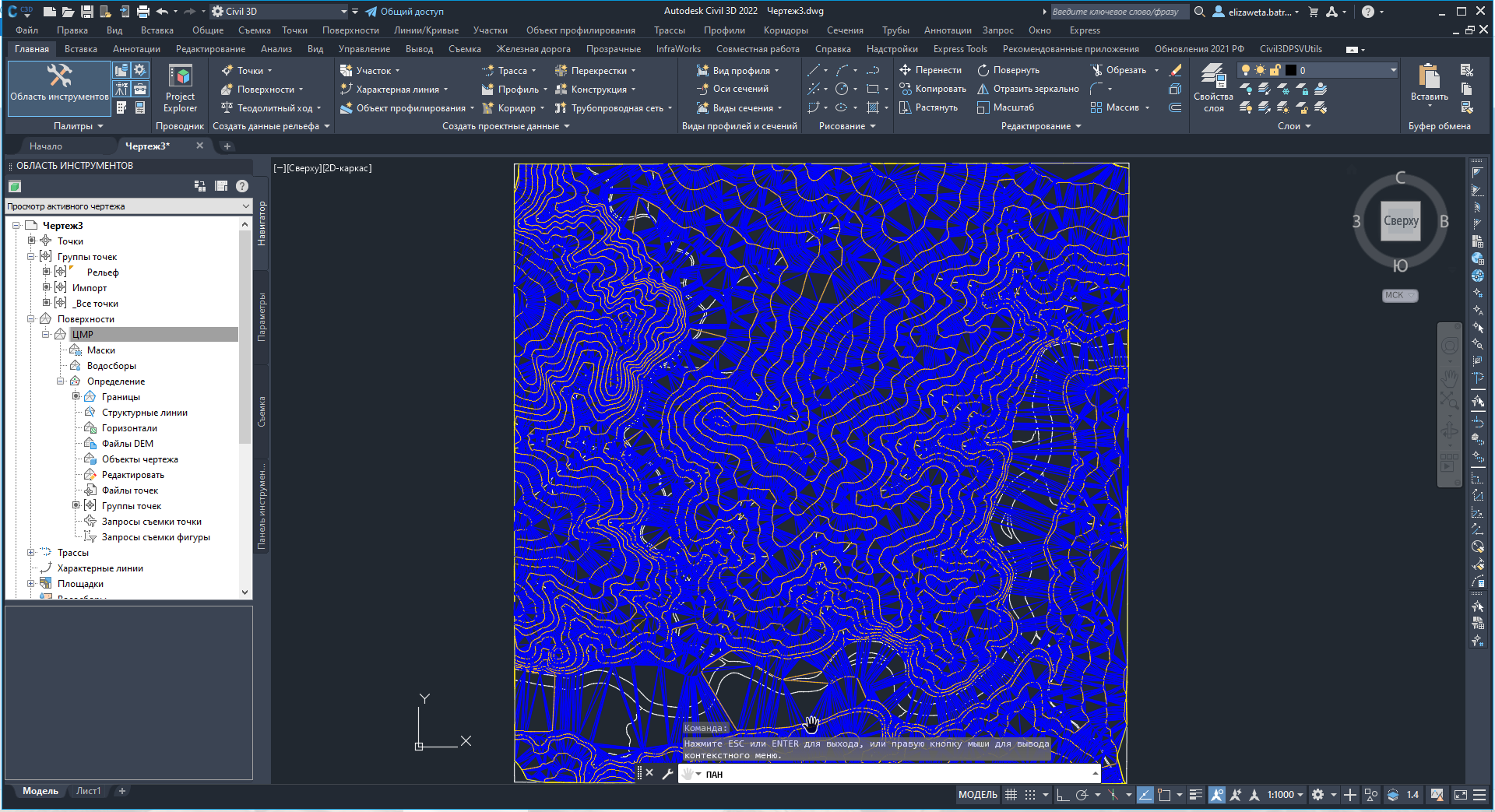Open status bar customization hamburger icon
The image size is (1495, 812).
point(1480,795)
